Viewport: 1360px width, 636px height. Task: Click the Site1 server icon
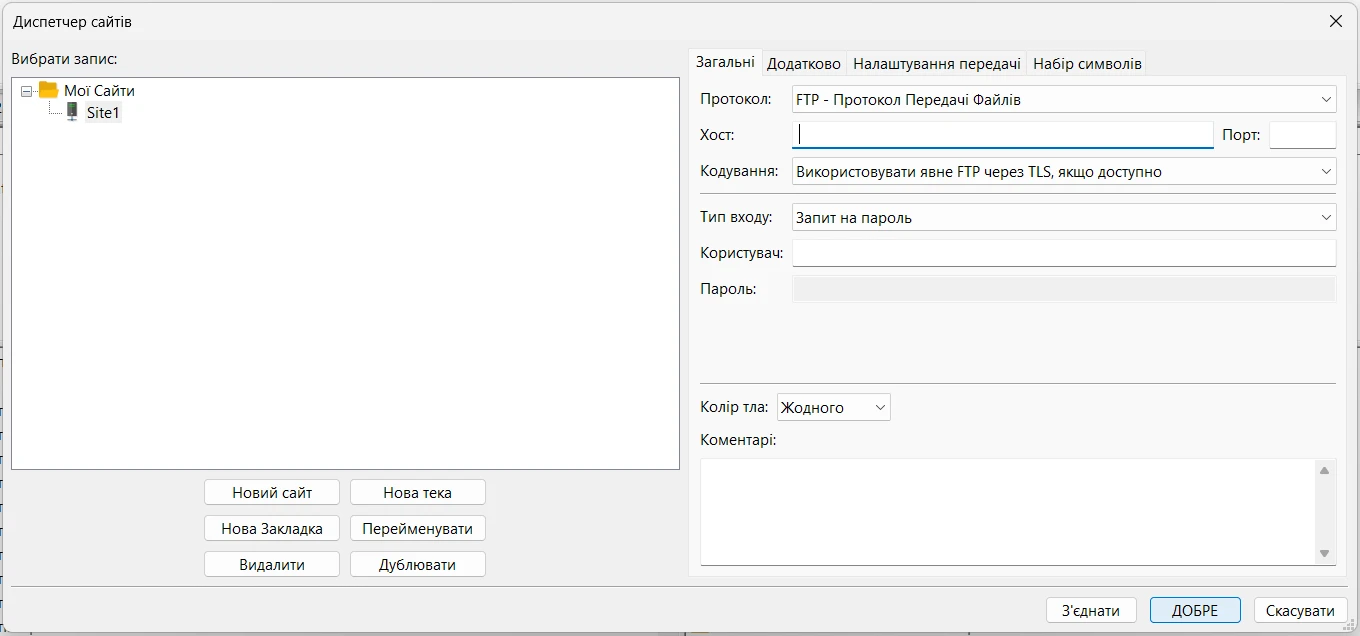(x=72, y=112)
